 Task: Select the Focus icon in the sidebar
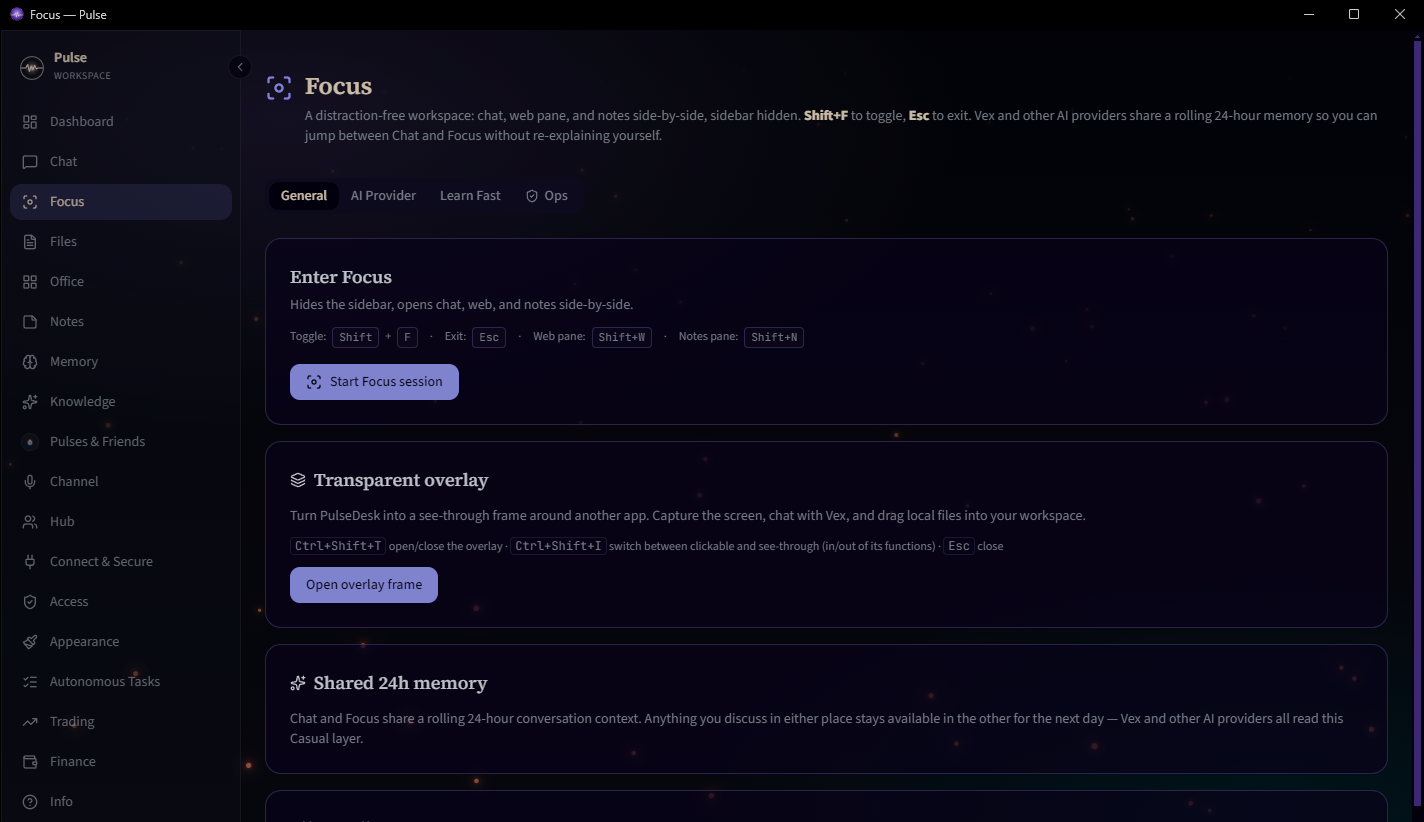pyautogui.click(x=30, y=202)
